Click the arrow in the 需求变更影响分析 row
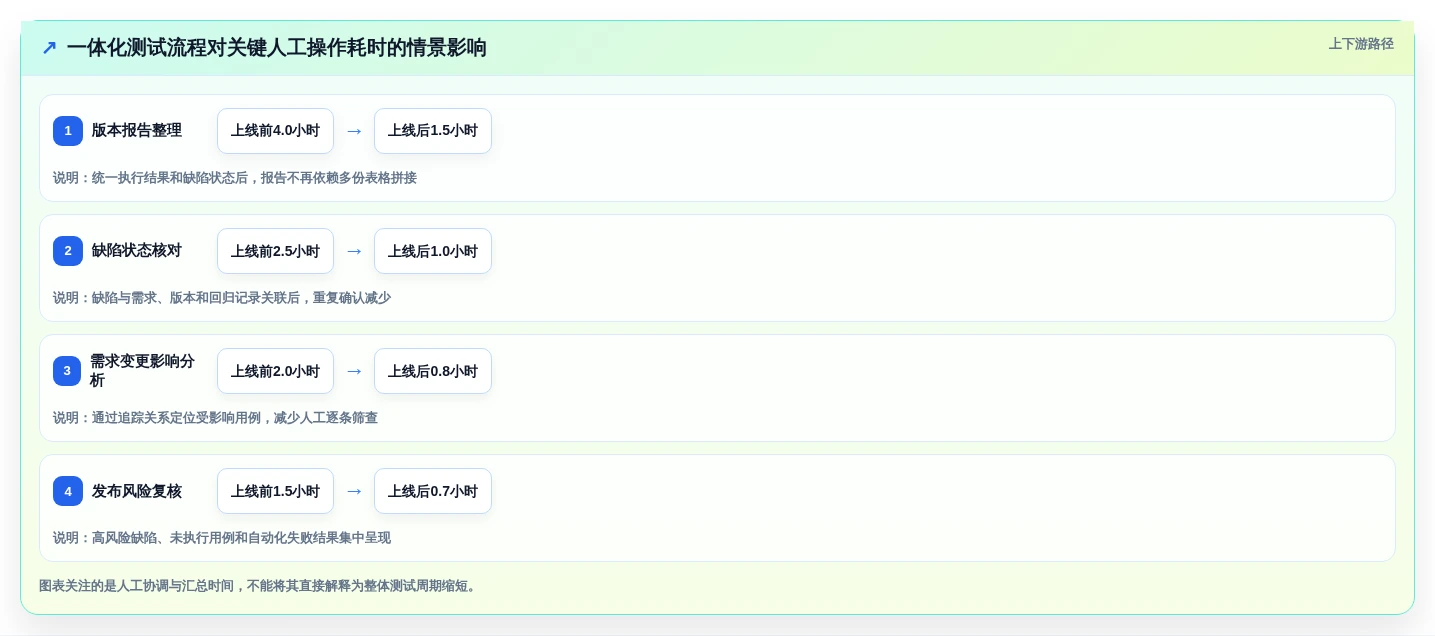 (x=354, y=371)
